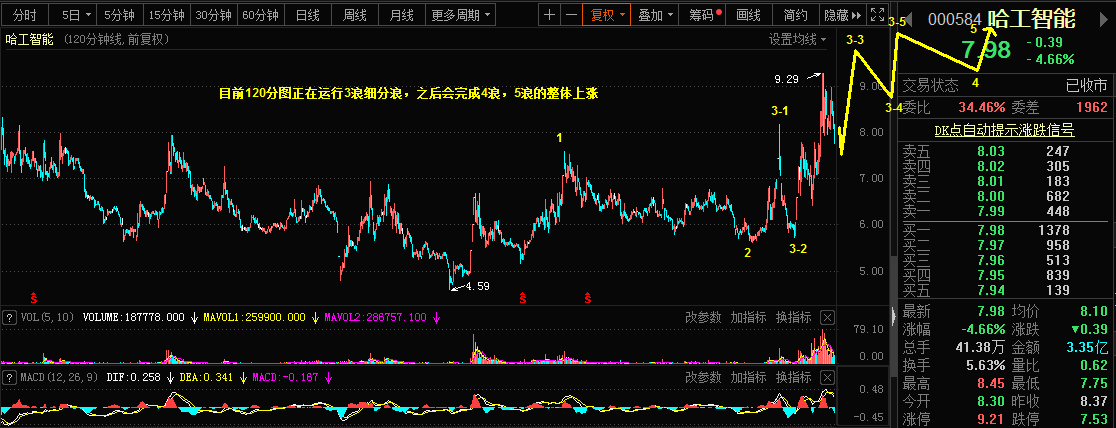Switch to 分时 view

24,14
